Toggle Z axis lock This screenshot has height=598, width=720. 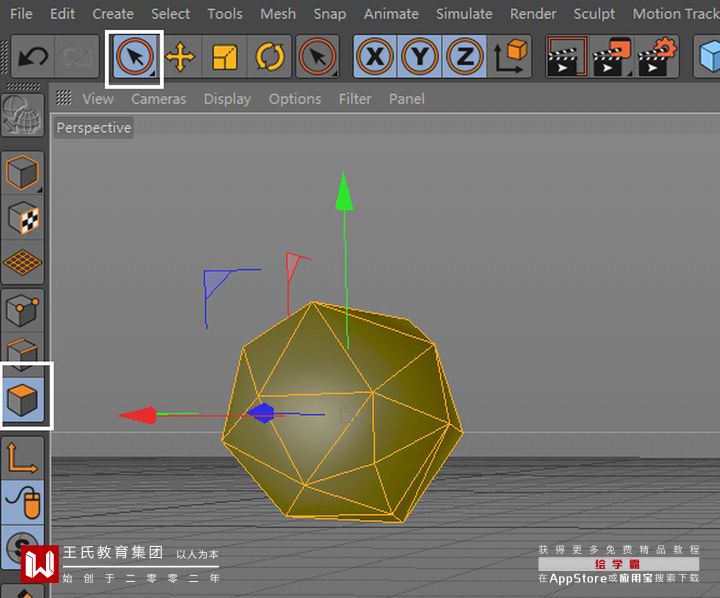464,57
